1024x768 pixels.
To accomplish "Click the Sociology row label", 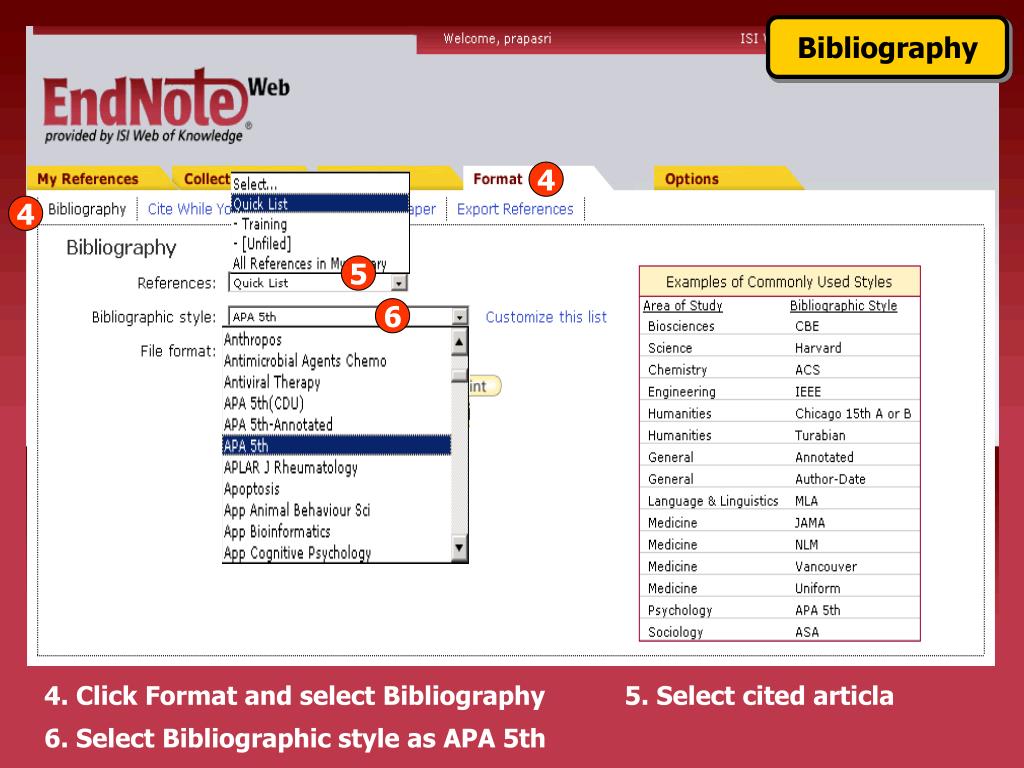I will tap(675, 632).
